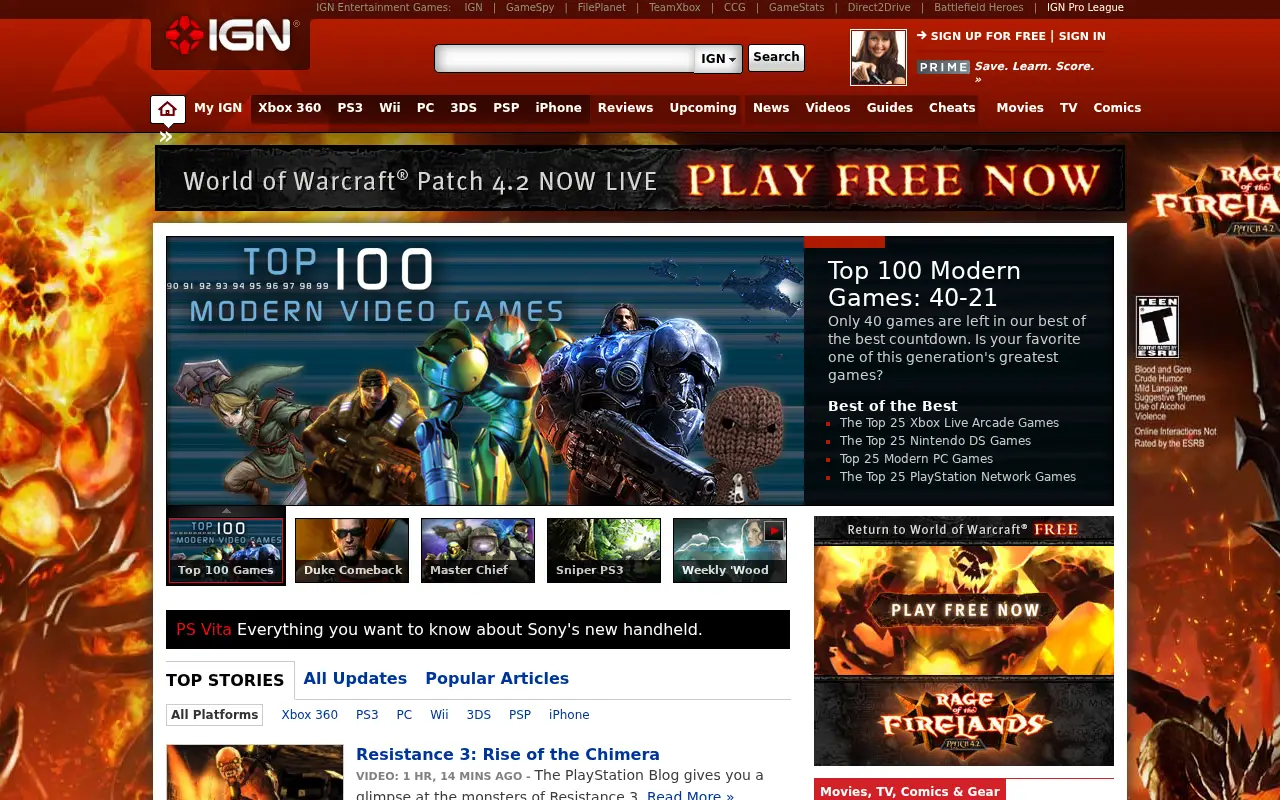Image resolution: width=1280 pixels, height=800 pixels.
Task: Click into the search text field
Action: click(565, 59)
